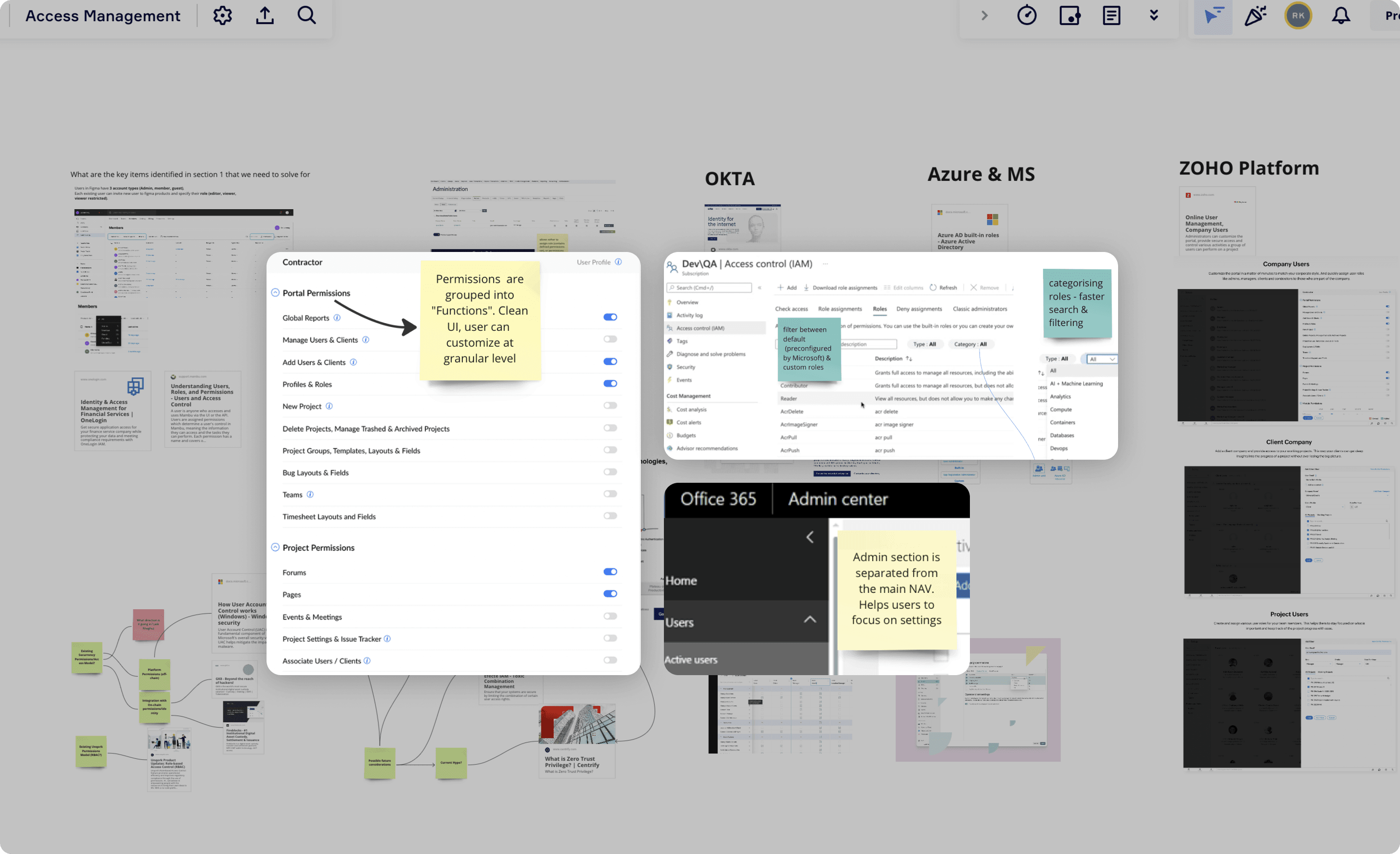
Task: Enable New Project permission toggle
Action: coord(610,405)
